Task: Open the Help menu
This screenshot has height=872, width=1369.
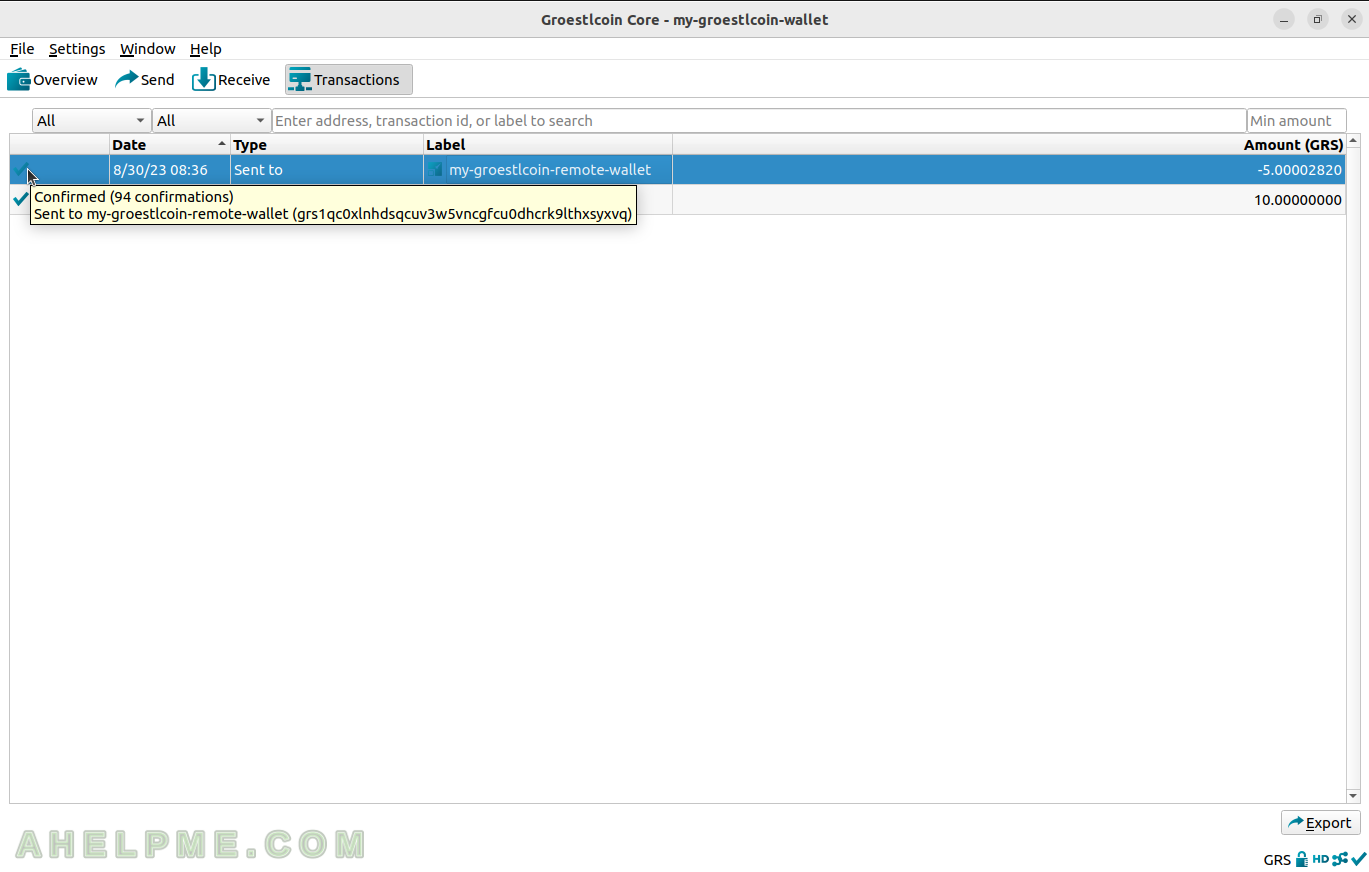Action: point(205,49)
